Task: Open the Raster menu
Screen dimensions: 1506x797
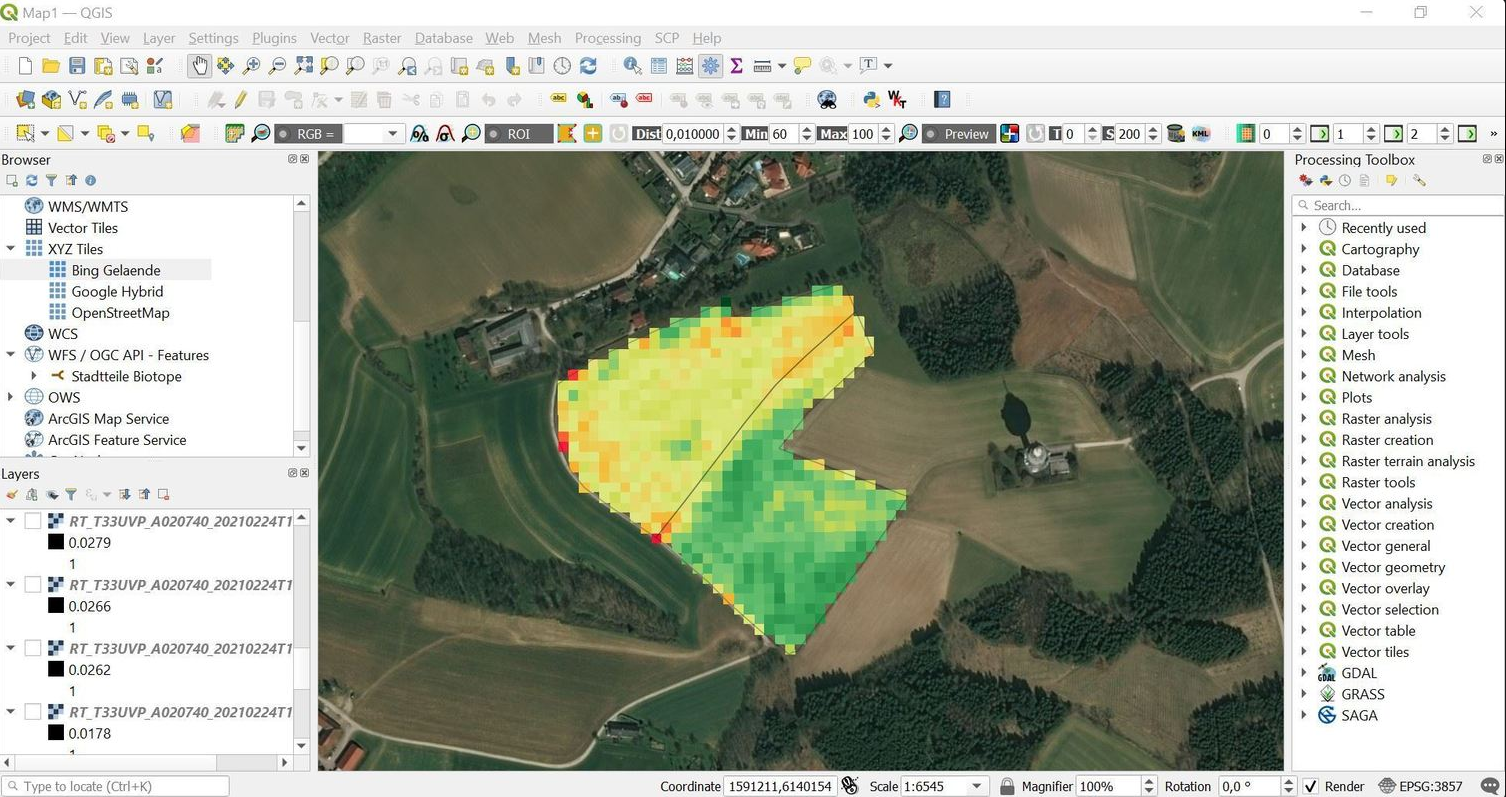Action: [381, 38]
